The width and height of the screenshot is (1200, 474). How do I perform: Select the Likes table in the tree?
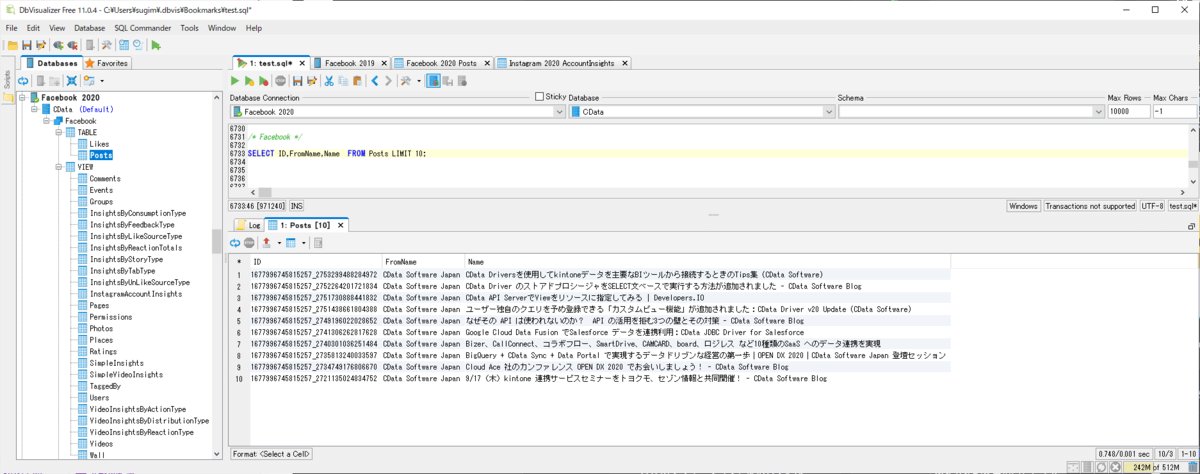coord(99,144)
